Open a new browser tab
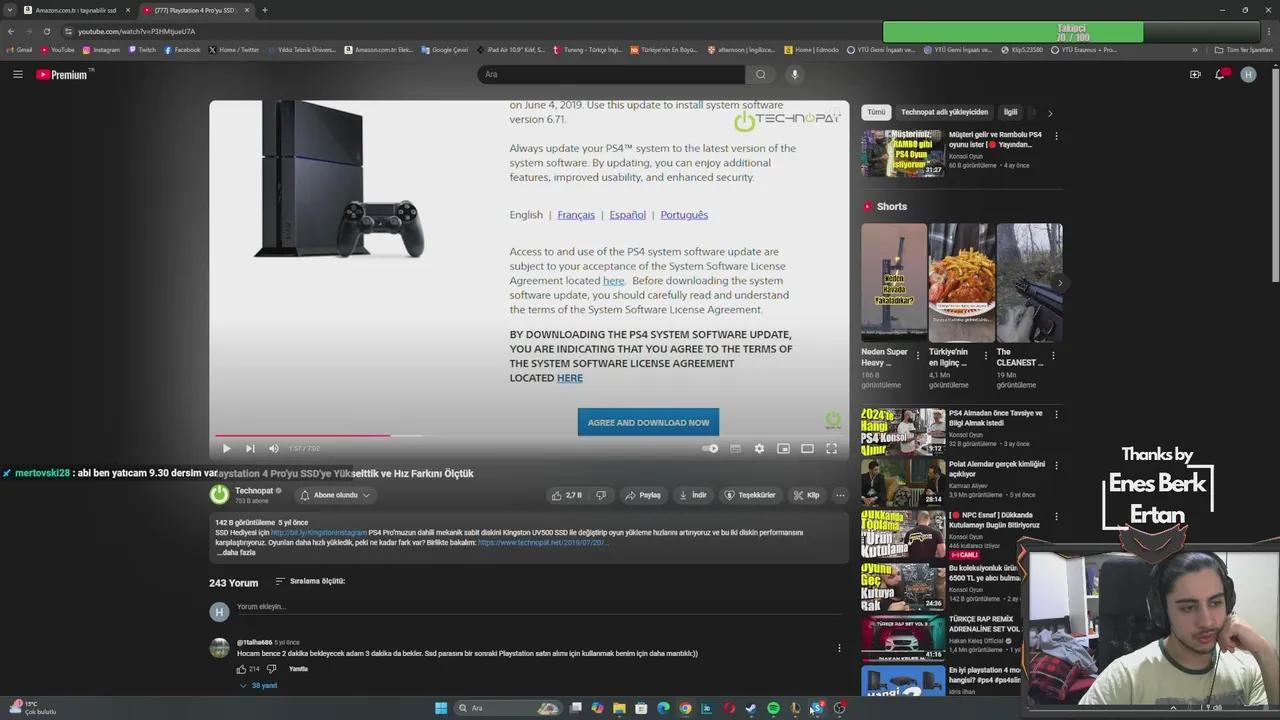1280x720 pixels. coord(264,10)
